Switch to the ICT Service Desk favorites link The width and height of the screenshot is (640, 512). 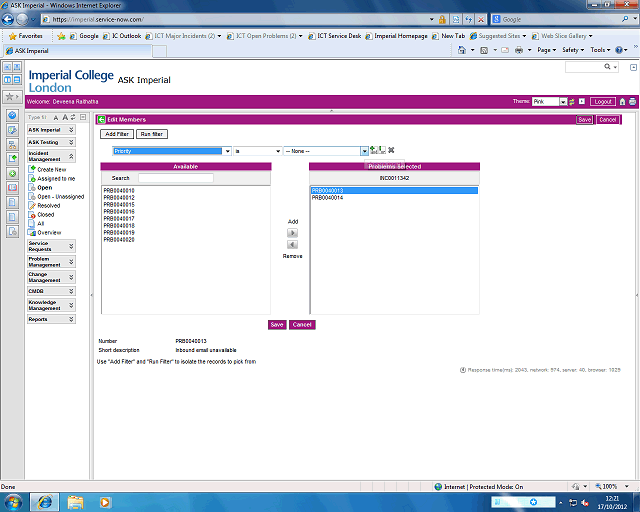click(338, 35)
